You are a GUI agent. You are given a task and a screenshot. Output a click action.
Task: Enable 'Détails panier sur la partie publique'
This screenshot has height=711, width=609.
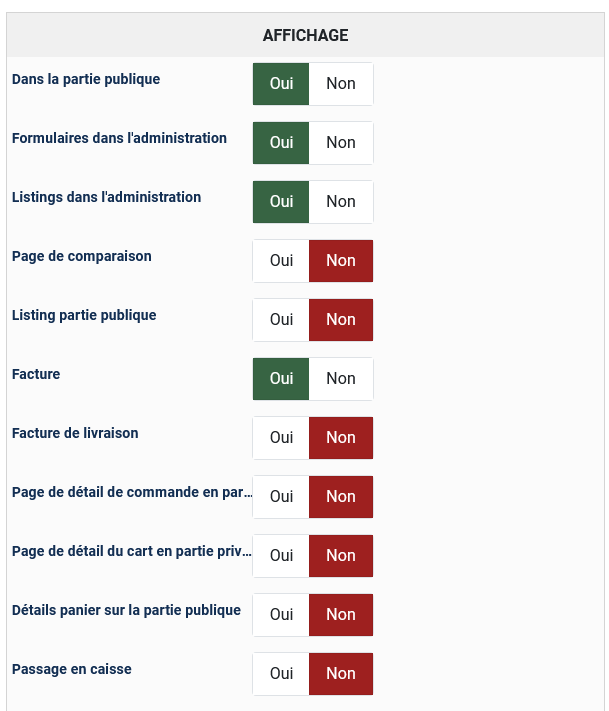[x=281, y=615]
